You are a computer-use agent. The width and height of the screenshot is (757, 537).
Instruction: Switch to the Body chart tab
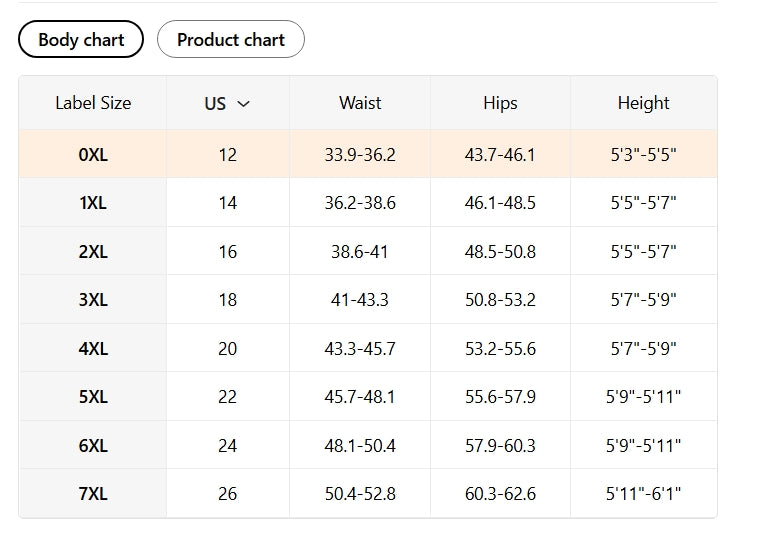(x=81, y=40)
